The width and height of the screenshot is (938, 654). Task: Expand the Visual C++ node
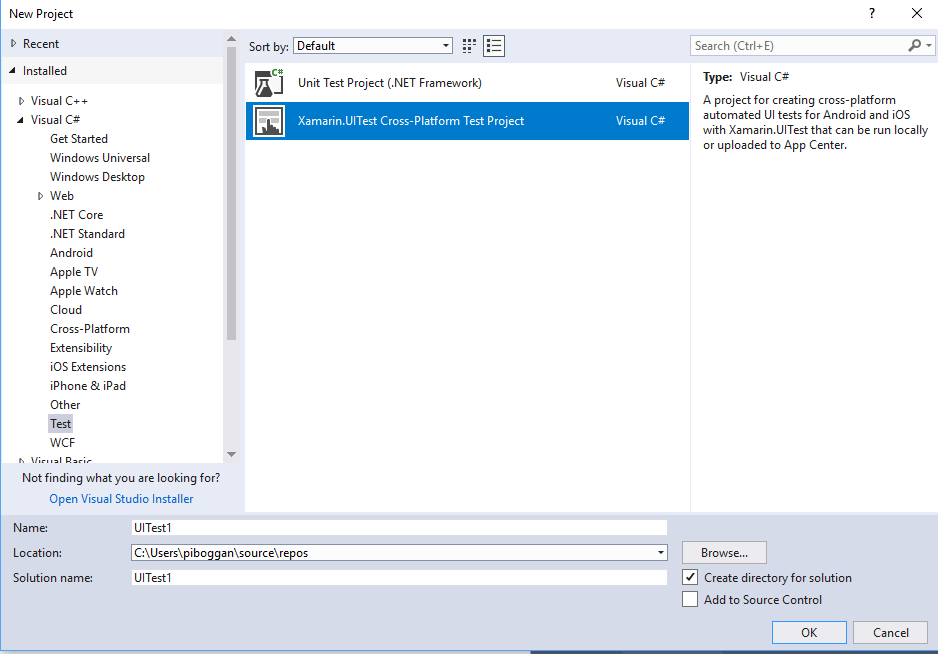tap(22, 101)
